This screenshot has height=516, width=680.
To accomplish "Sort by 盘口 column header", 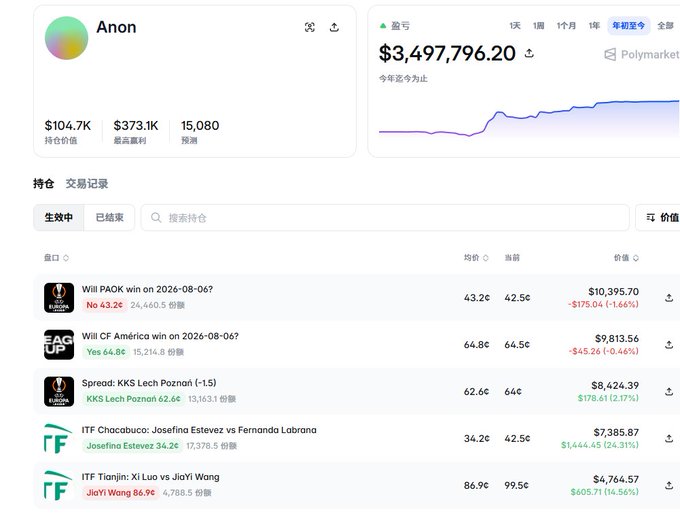I will [56, 258].
